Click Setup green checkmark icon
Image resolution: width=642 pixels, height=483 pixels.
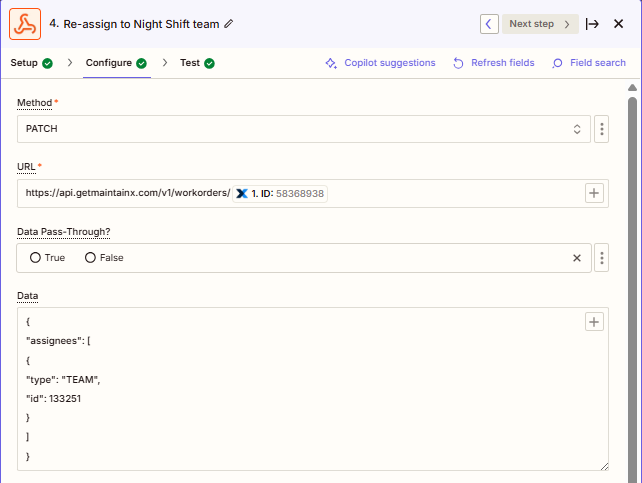pyautogui.click(x=47, y=63)
